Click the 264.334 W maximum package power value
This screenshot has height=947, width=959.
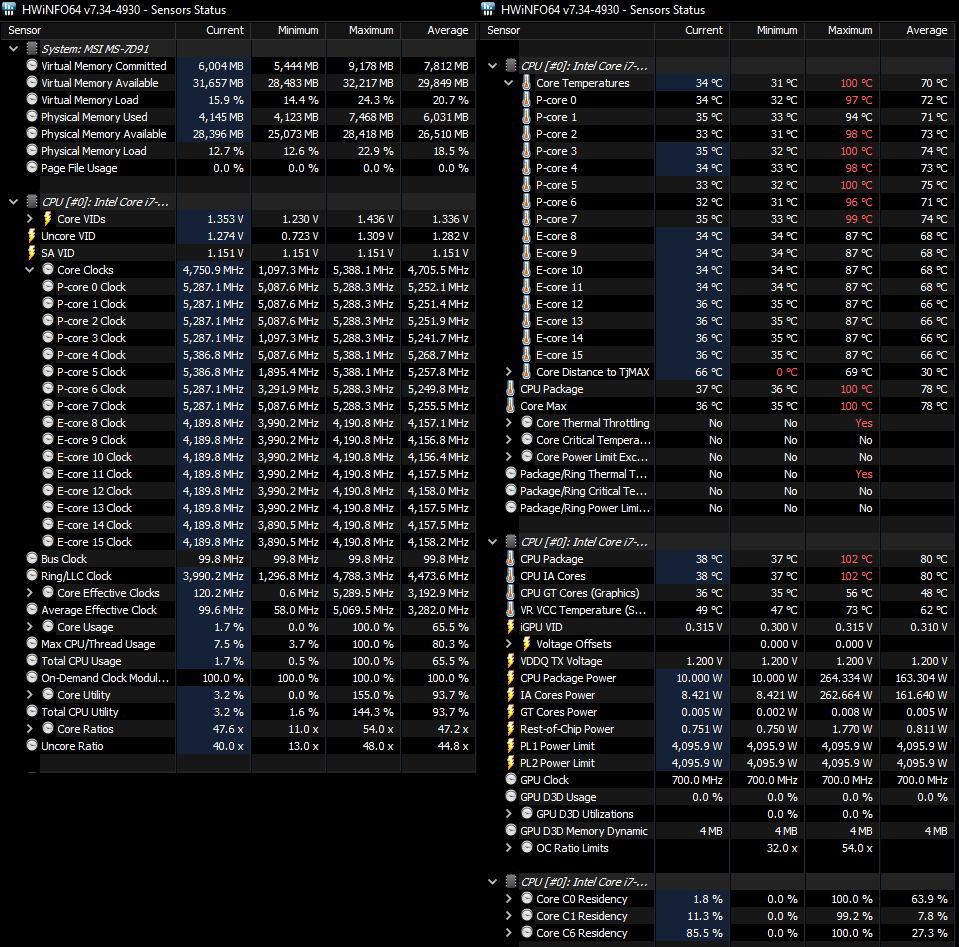point(846,678)
